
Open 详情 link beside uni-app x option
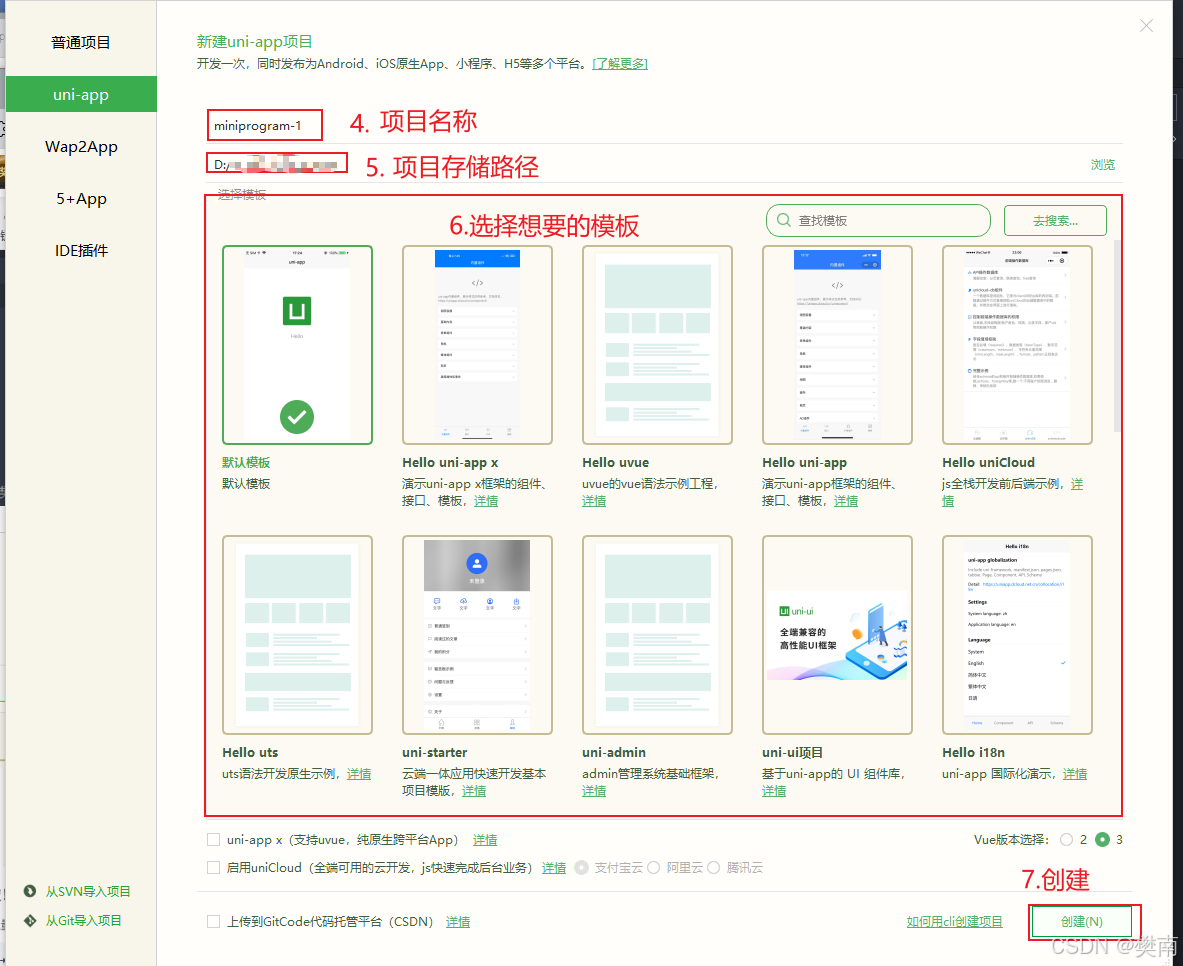(x=485, y=840)
